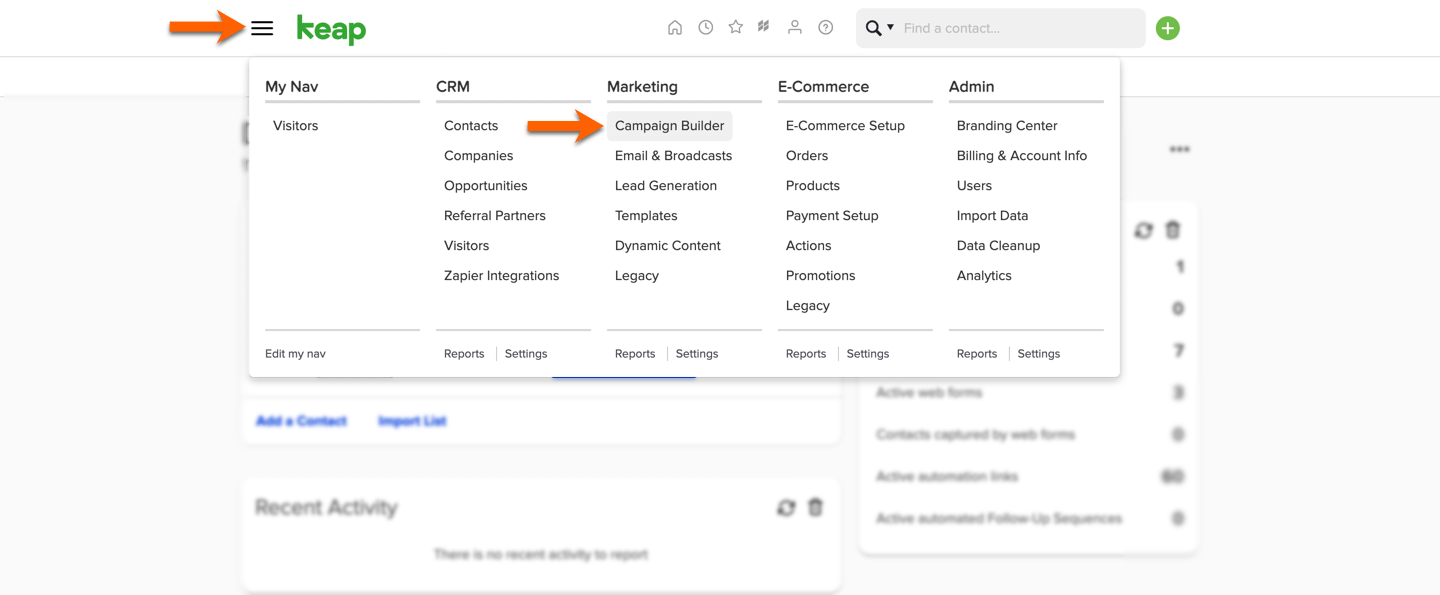Image resolution: width=1440 pixels, height=595 pixels.
Task: Open CRM Reports link
Action: pos(464,354)
